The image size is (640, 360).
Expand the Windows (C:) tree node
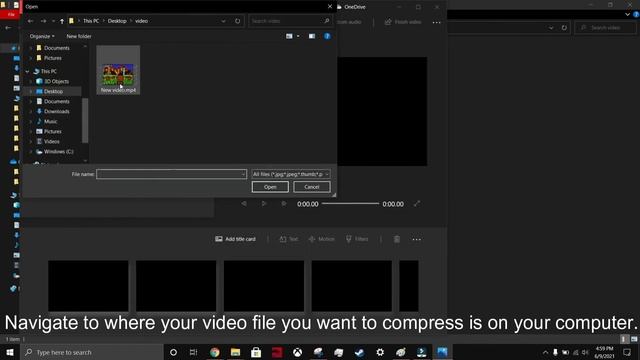click(31, 151)
